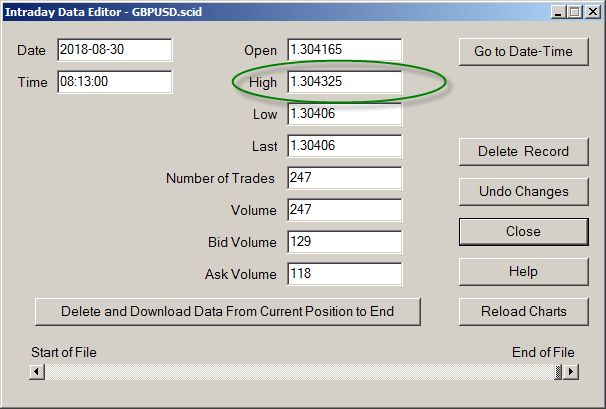Minimize the Intraday Data Editor window
606x409 pixels.
(558, 12)
